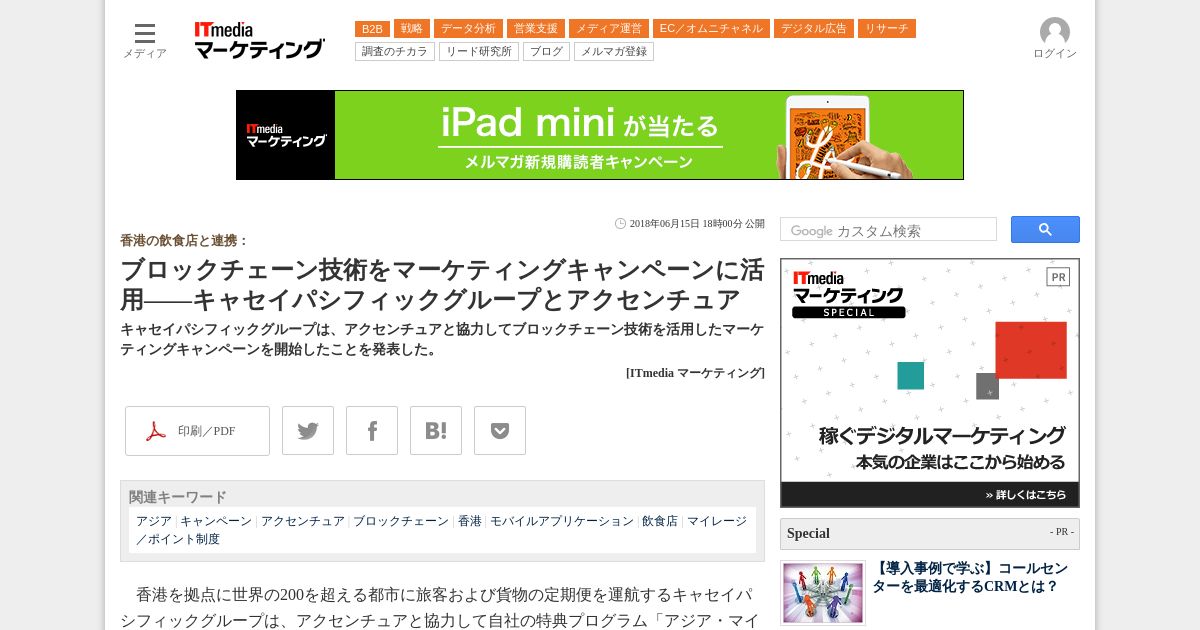Screen dimensions: 1200x630
Task: Open リード研究所 link
Action: point(479,51)
